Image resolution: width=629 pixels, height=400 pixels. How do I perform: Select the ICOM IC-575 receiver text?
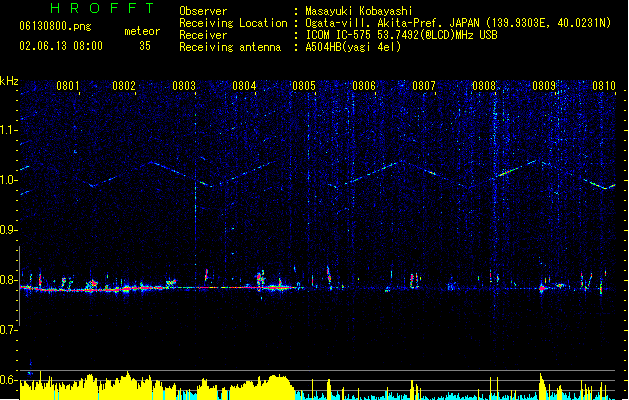[401, 35]
